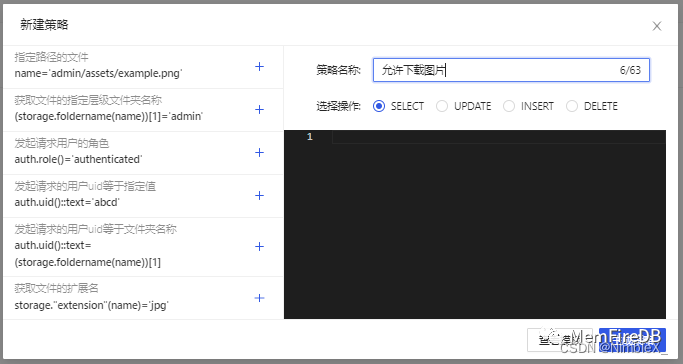Click the 发起请求用户的角色 heading

(x=61, y=143)
